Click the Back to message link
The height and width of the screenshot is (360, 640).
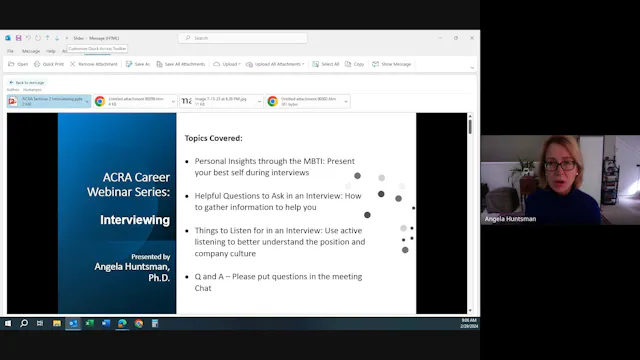pyautogui.click(x=27, y=82)
